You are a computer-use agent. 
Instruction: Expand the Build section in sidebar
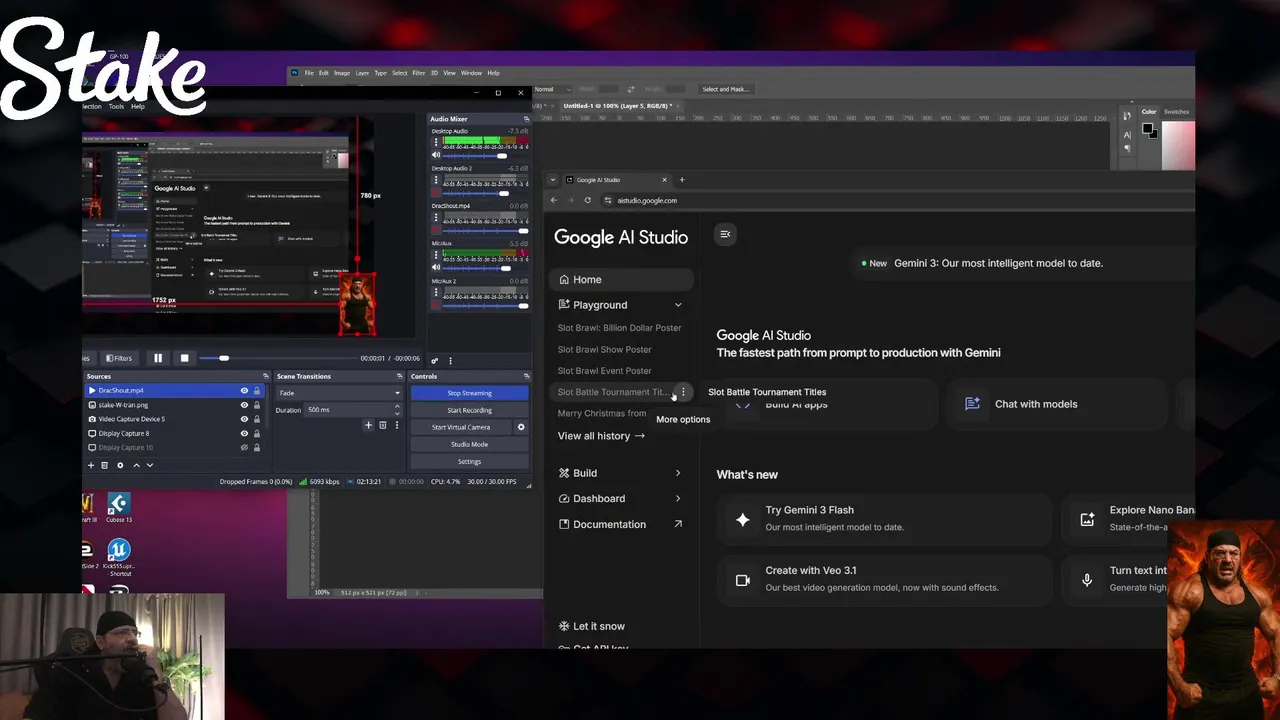click(x=678, y=473)
